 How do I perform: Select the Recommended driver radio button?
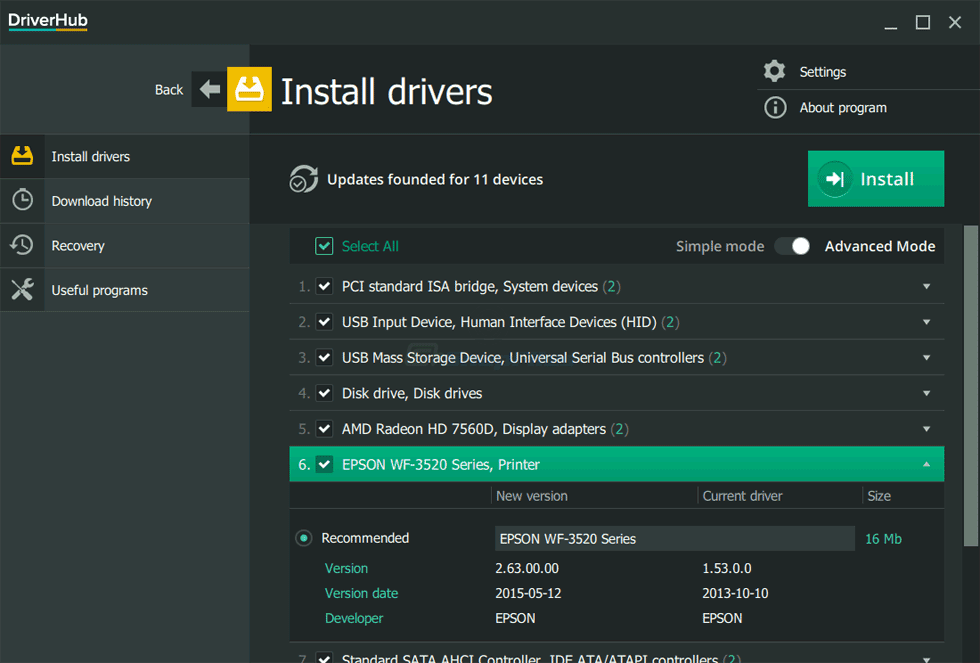[x=304, y=538]
